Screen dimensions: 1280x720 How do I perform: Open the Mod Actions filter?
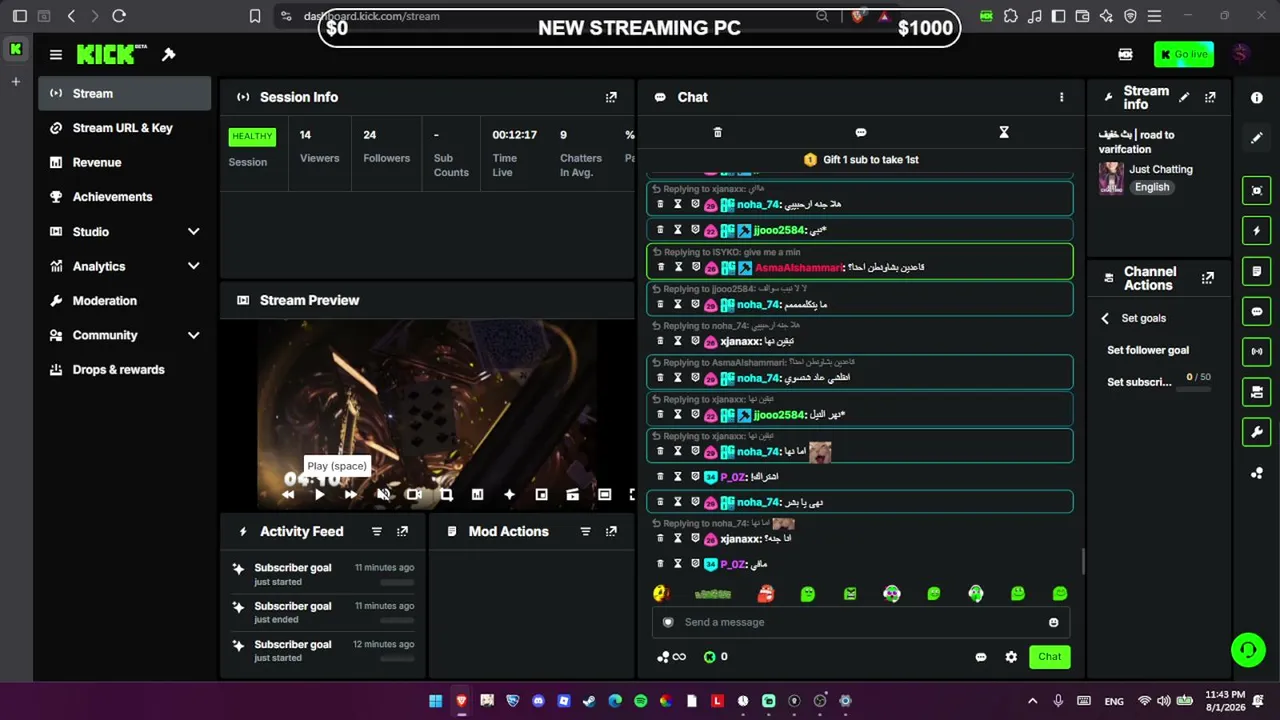tap(586, 532)
